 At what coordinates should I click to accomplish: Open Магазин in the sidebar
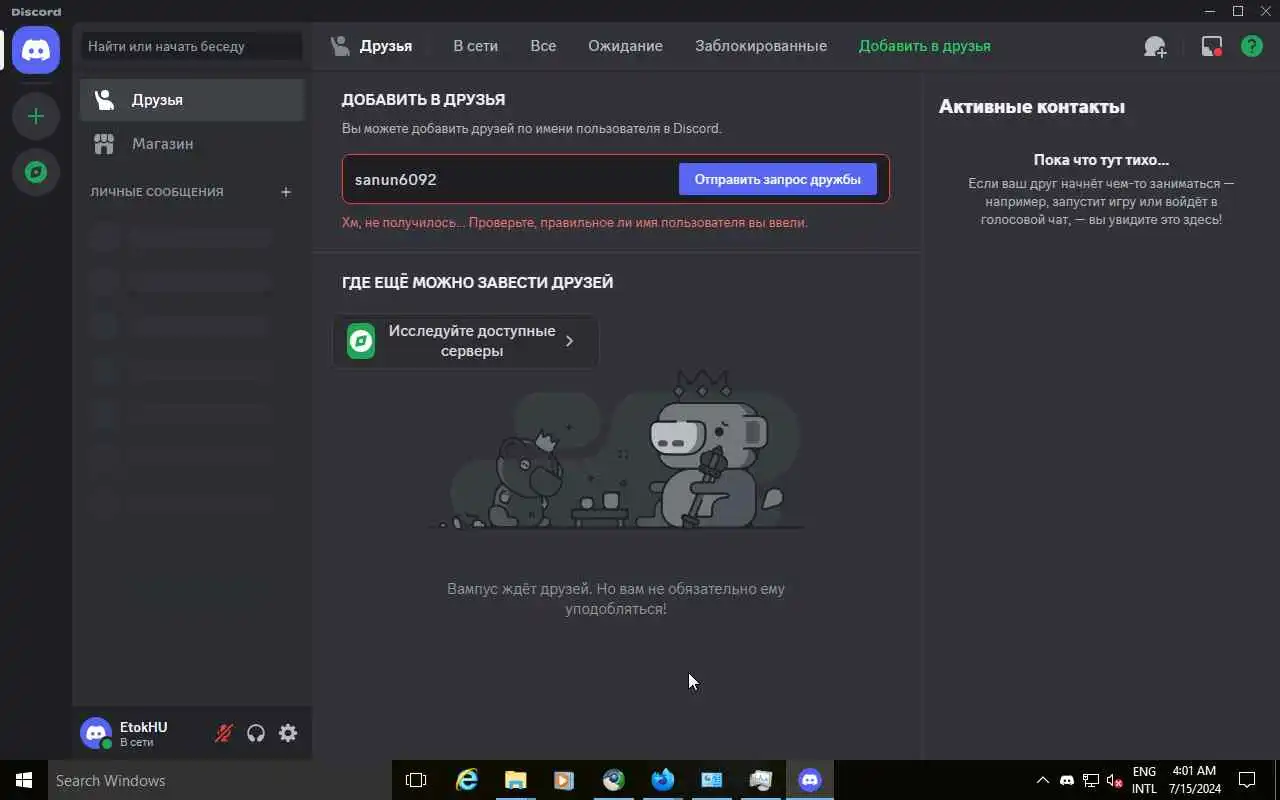coord(192,144)
